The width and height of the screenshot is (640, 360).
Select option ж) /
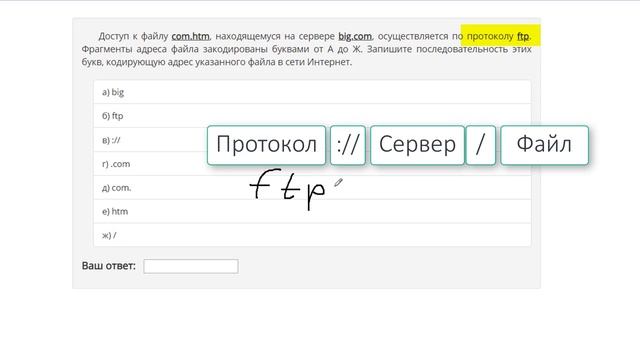[x=312, y=235]
